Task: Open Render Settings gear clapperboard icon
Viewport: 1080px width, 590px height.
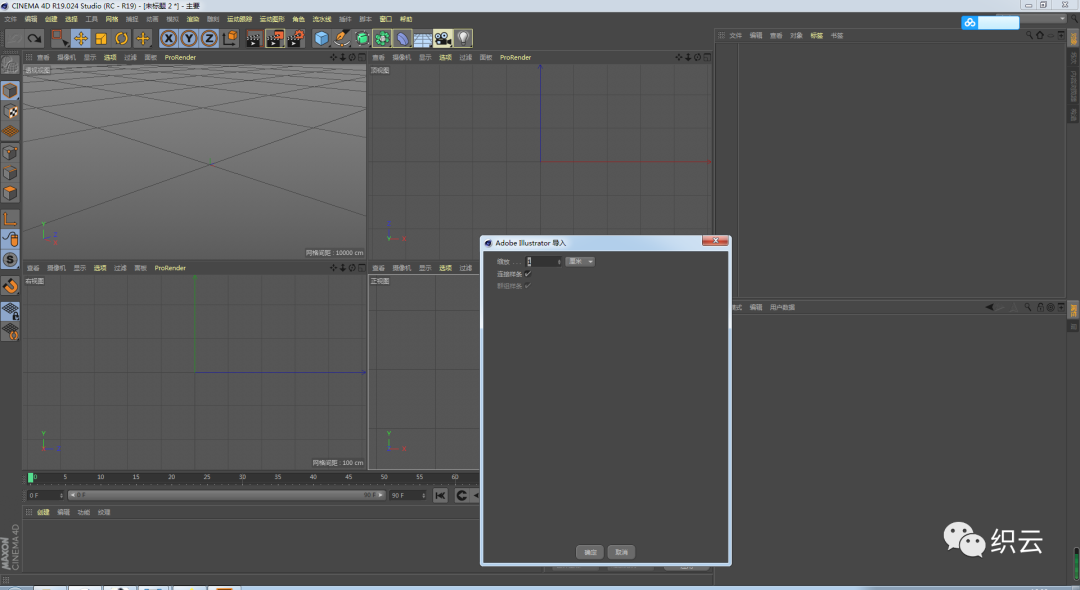Action: point(296,39)
